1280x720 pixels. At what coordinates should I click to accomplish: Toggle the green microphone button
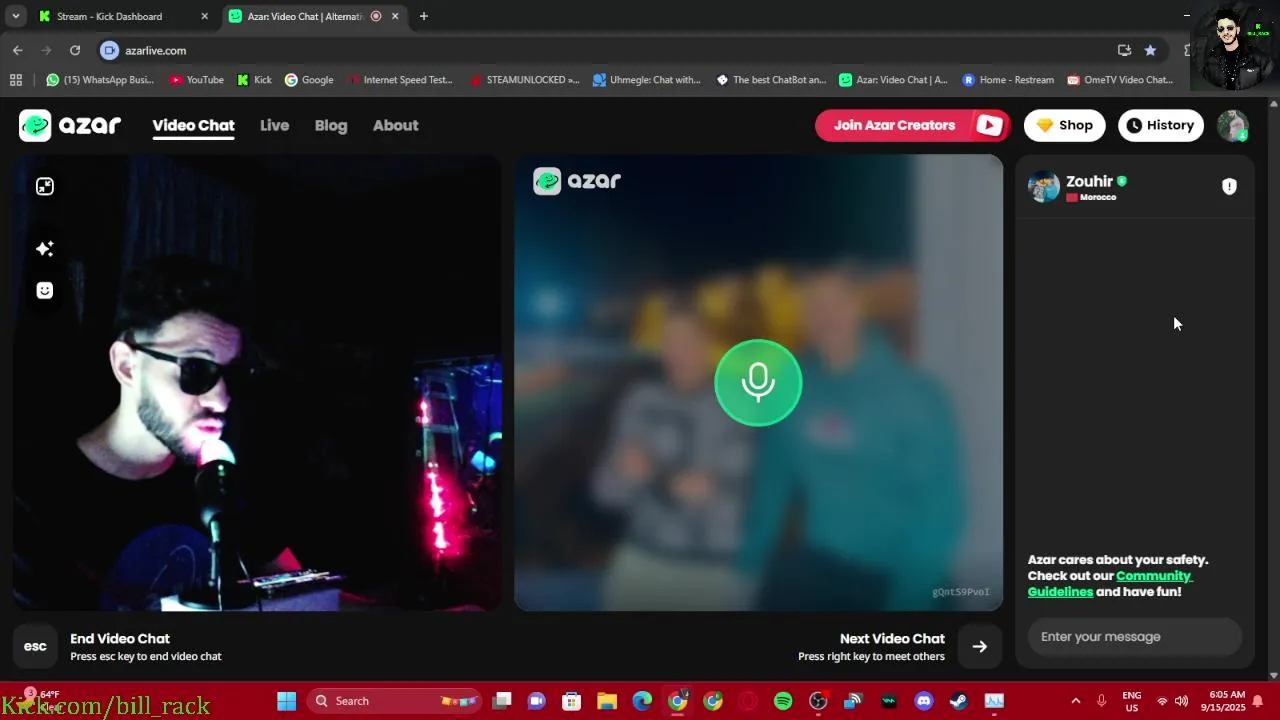pos(758,382)
